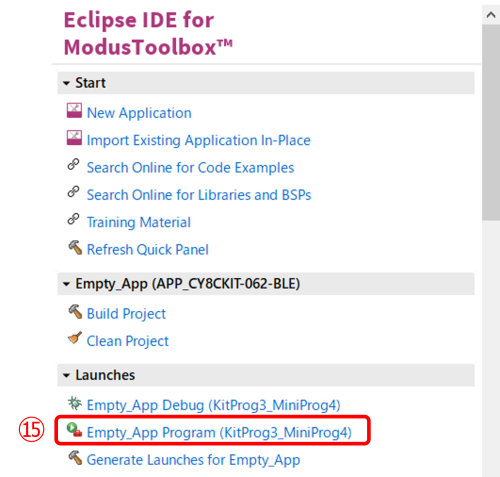Collapse the Start section arrow
500x477 pixels.
(66, 83)
